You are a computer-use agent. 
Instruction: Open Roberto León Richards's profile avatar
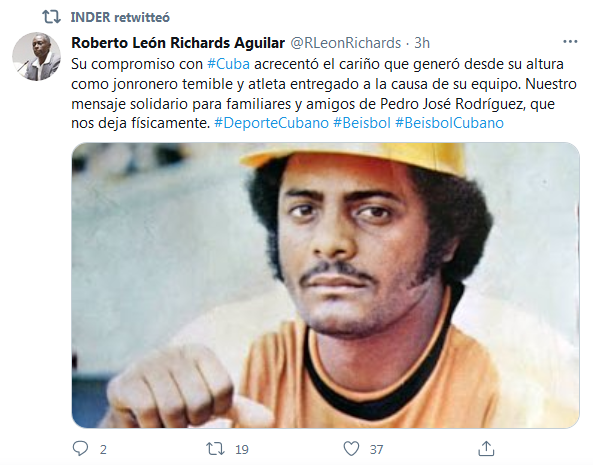click(36, 56)
